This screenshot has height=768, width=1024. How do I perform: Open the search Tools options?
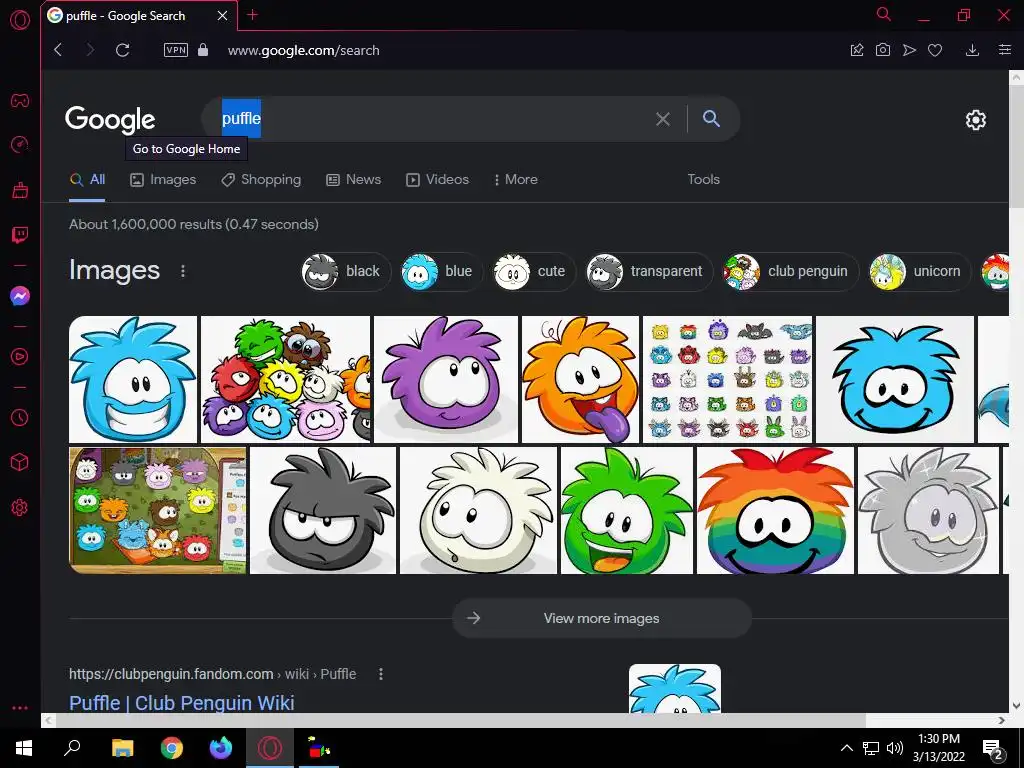coord(703,180)
